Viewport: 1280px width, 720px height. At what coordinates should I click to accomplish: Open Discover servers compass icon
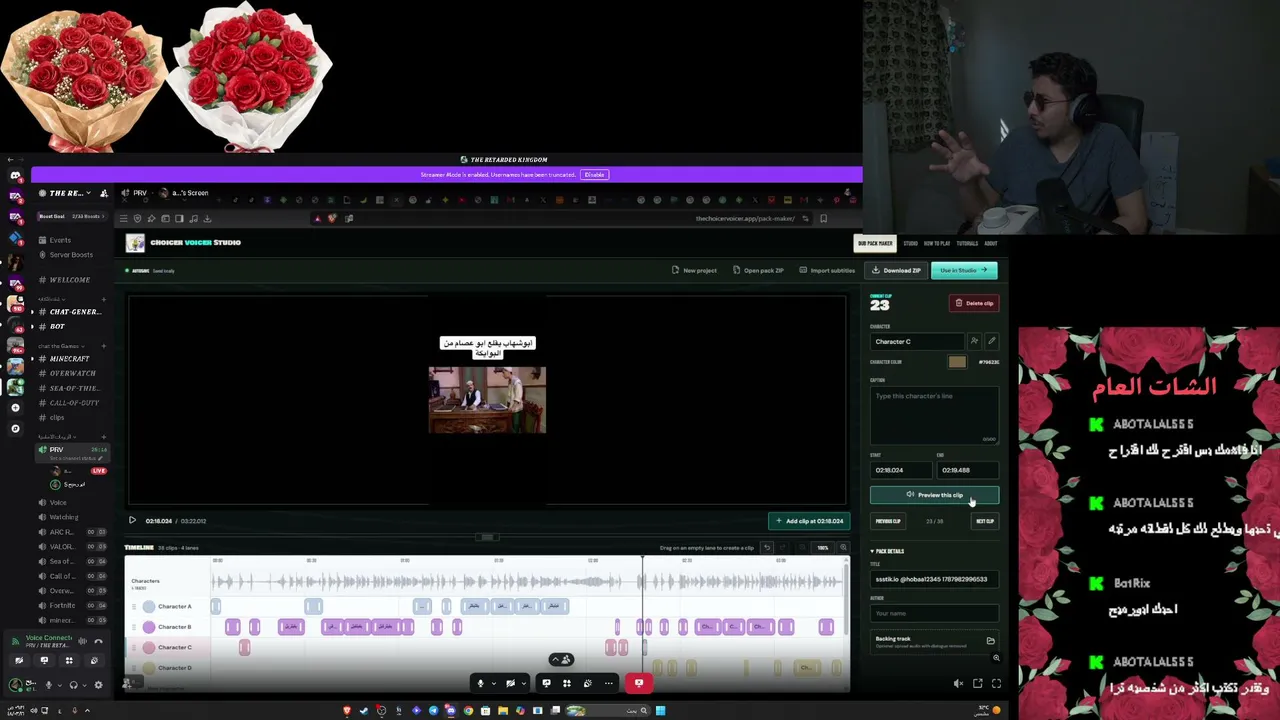(15, 429)
